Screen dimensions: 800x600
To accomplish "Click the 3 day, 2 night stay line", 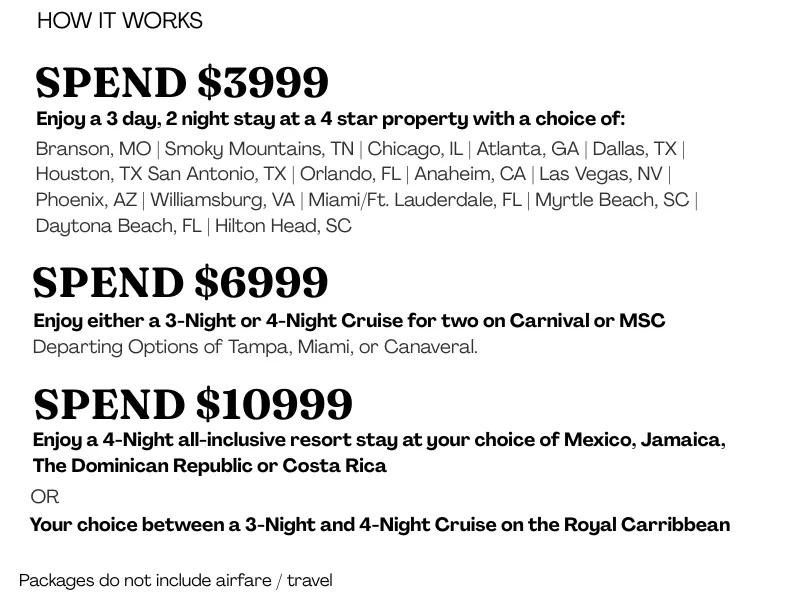I will pos(330,119).
